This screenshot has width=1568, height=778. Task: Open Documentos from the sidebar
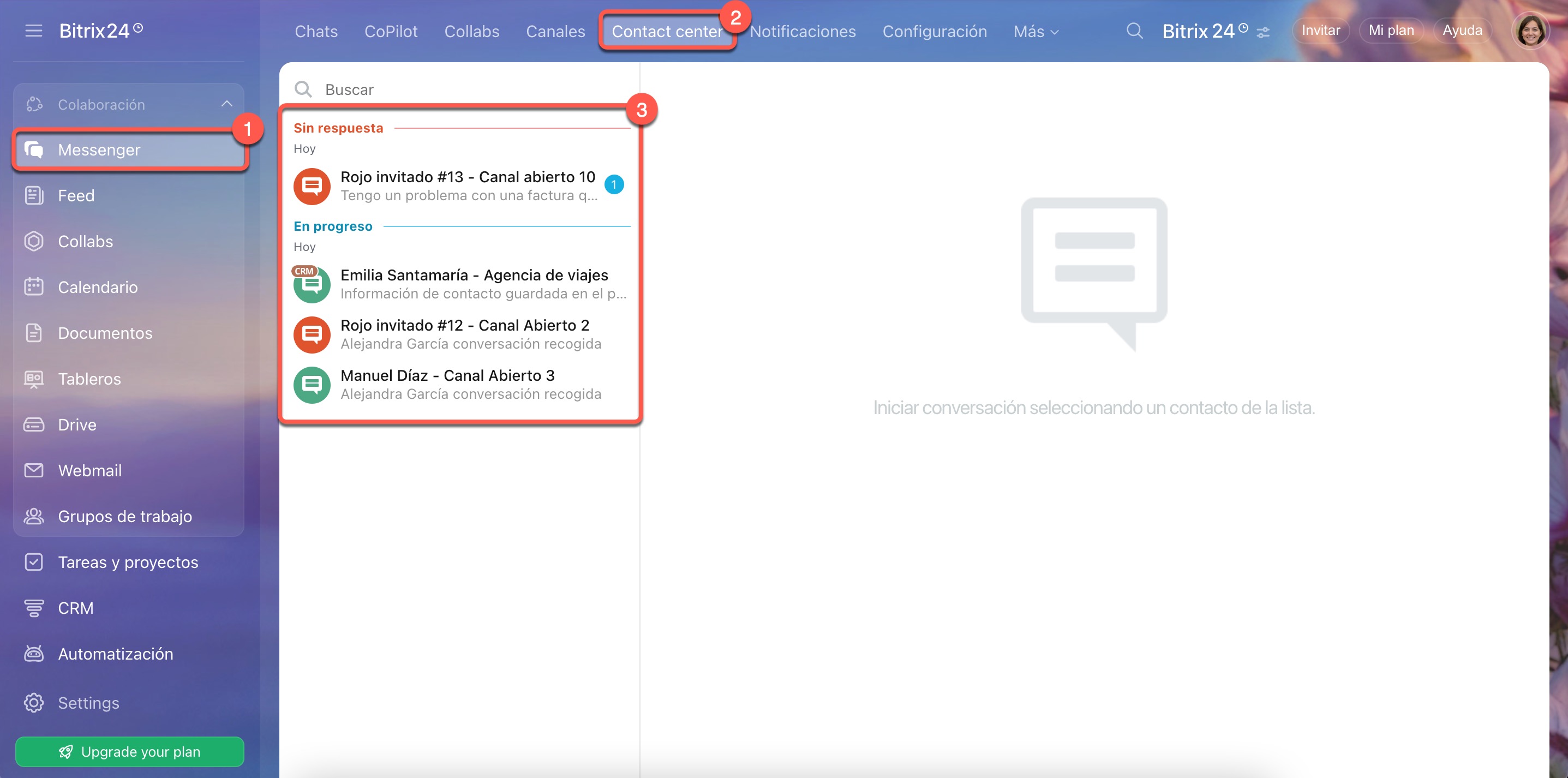(129, 333)
